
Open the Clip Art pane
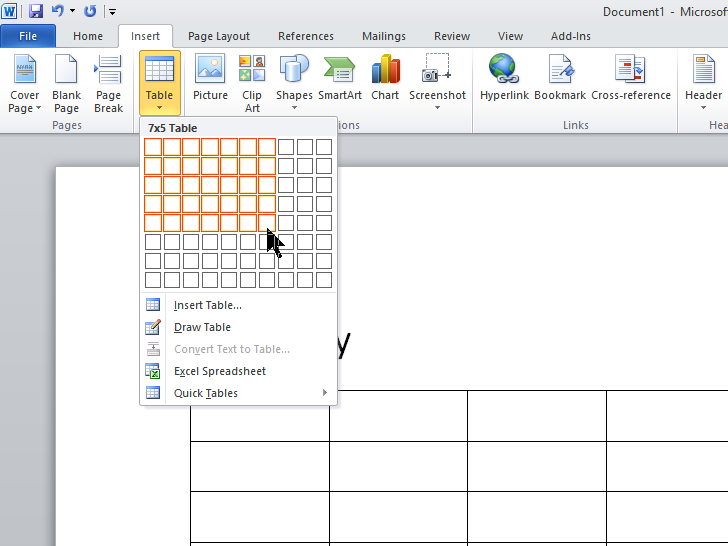252,84
